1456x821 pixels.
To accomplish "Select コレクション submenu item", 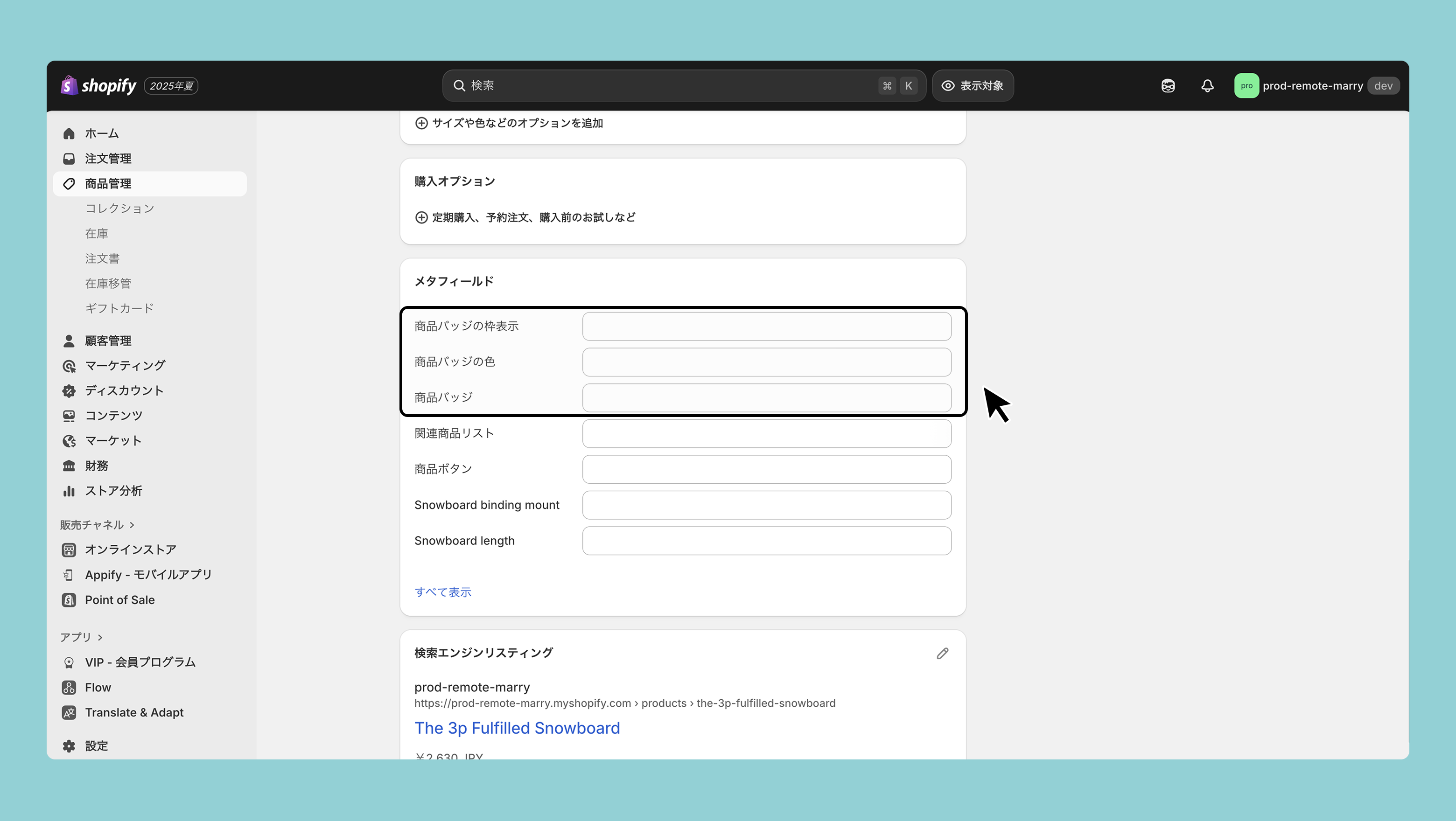I will [119, 209].
